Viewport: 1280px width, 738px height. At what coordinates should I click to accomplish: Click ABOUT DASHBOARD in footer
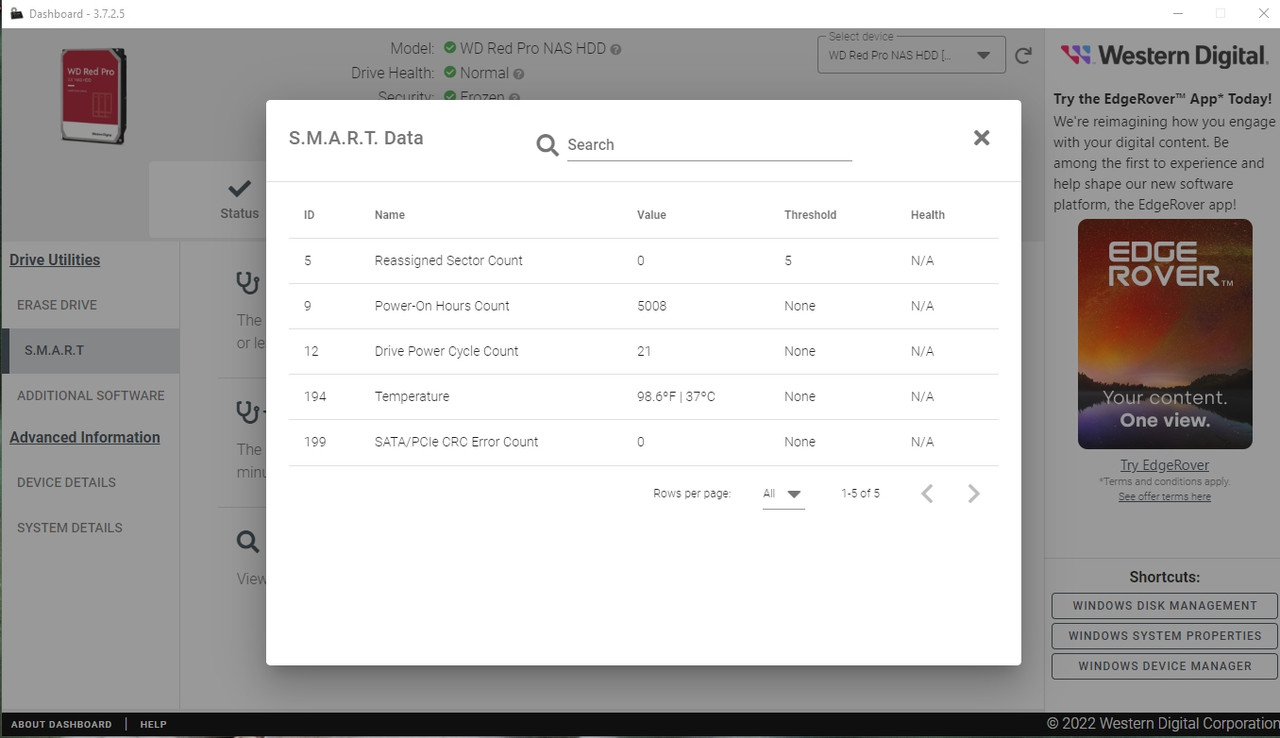point(61,724)
